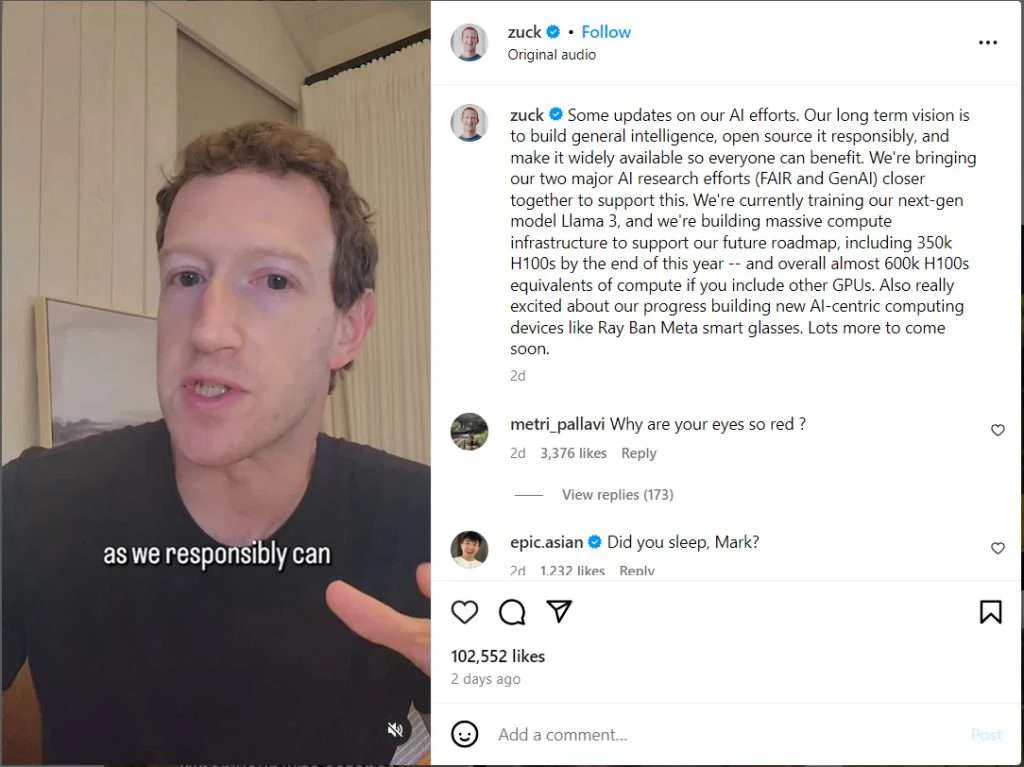This screenshot has width=1024, height=767.
Task: Share the post via paper plane icon
Action: point(559,612)
